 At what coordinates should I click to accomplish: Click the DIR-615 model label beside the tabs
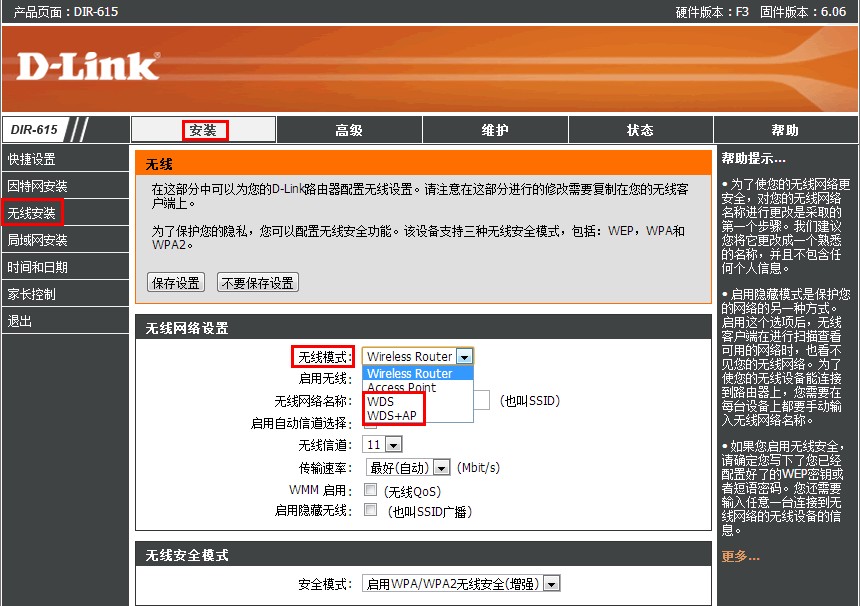pyautogui.click(x=34, y=130)
